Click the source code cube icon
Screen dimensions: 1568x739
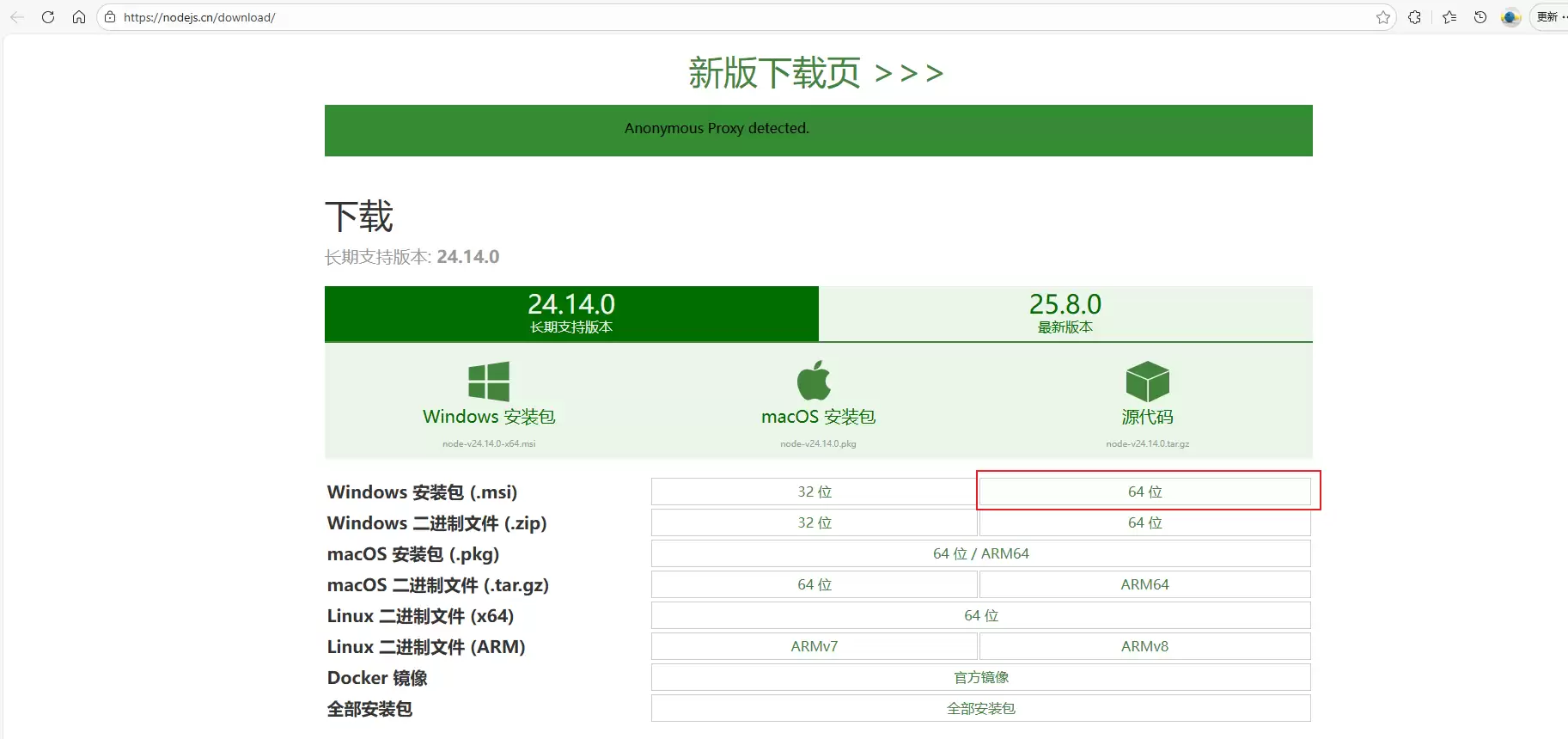coord(1147,382)
